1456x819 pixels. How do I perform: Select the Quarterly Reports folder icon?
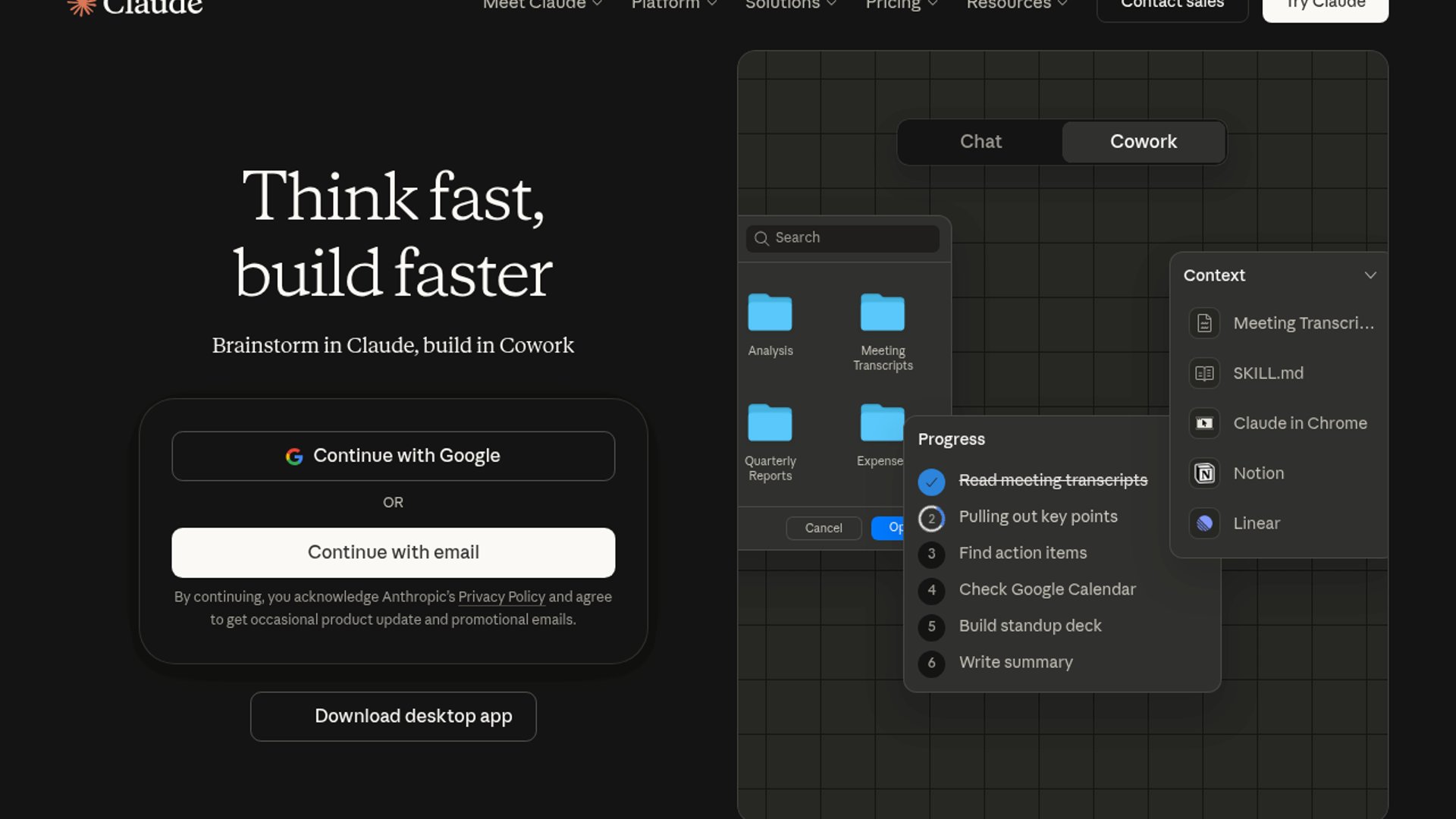click(770, 423)
